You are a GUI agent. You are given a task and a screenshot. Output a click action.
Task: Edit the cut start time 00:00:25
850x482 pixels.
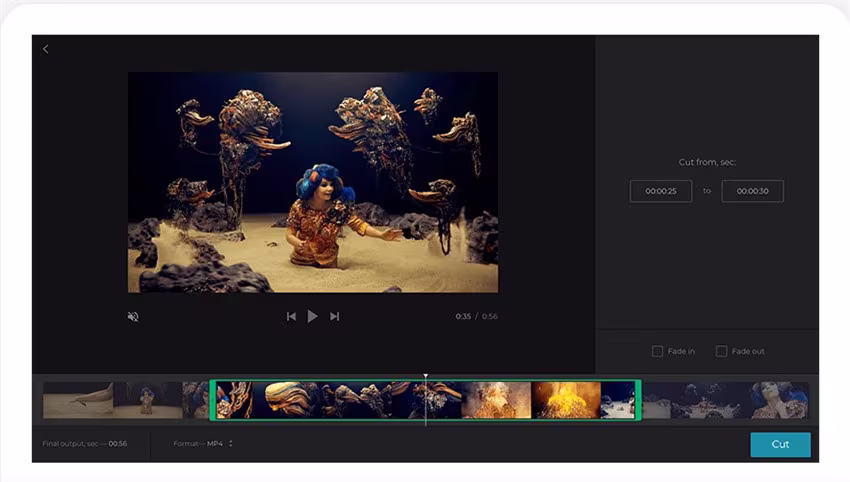pyautogui.click(x=661, y=191)
